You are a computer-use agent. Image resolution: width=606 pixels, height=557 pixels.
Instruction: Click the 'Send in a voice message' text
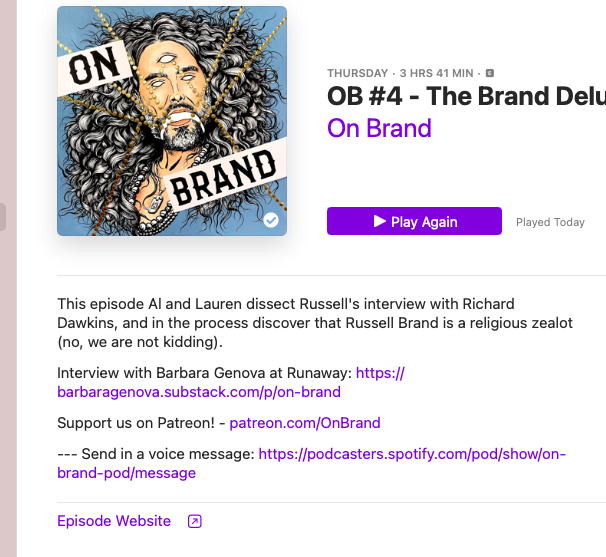pos(167,454)
